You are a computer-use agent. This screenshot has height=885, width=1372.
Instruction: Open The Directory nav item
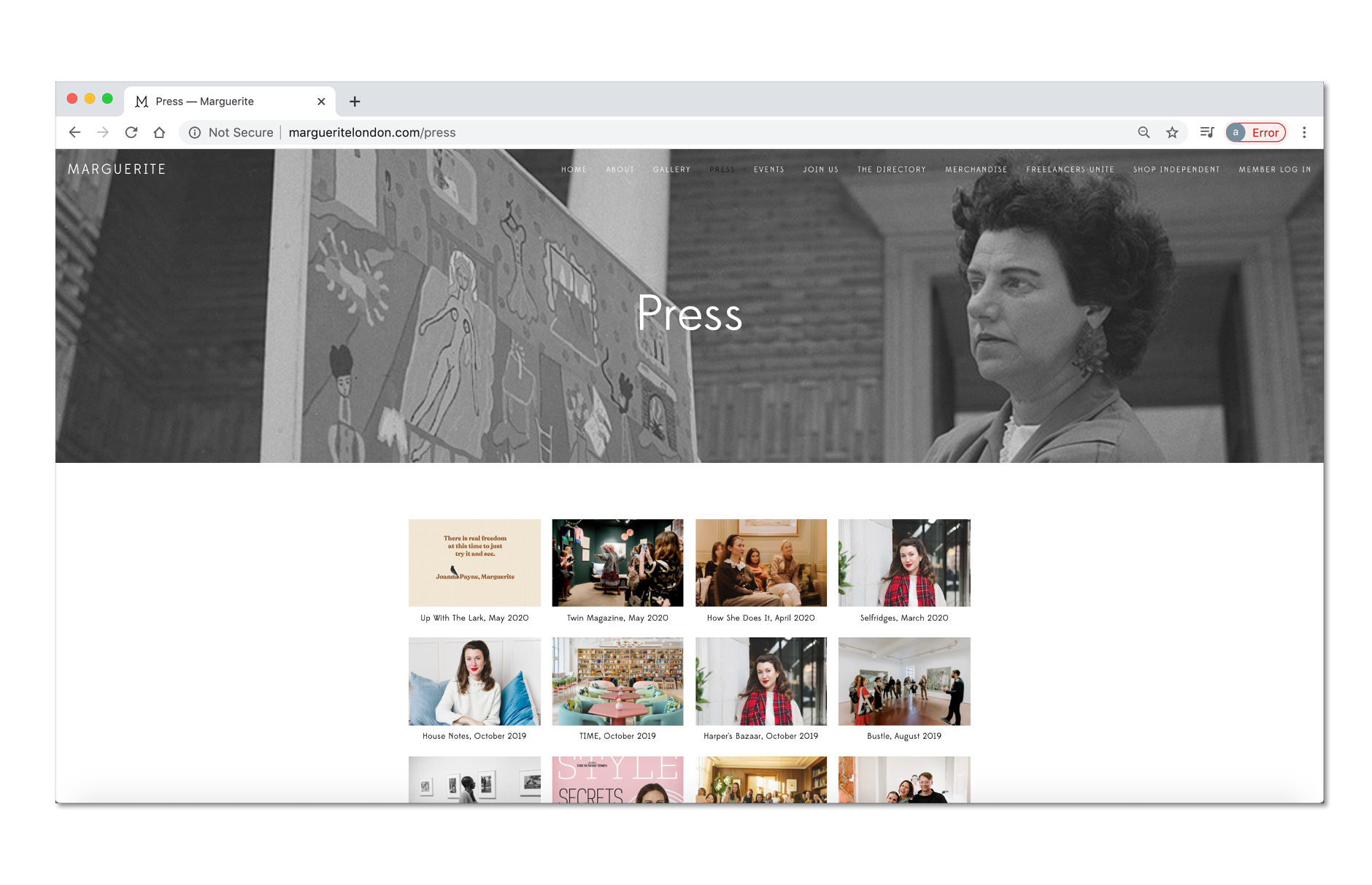[x=891, y=169]
